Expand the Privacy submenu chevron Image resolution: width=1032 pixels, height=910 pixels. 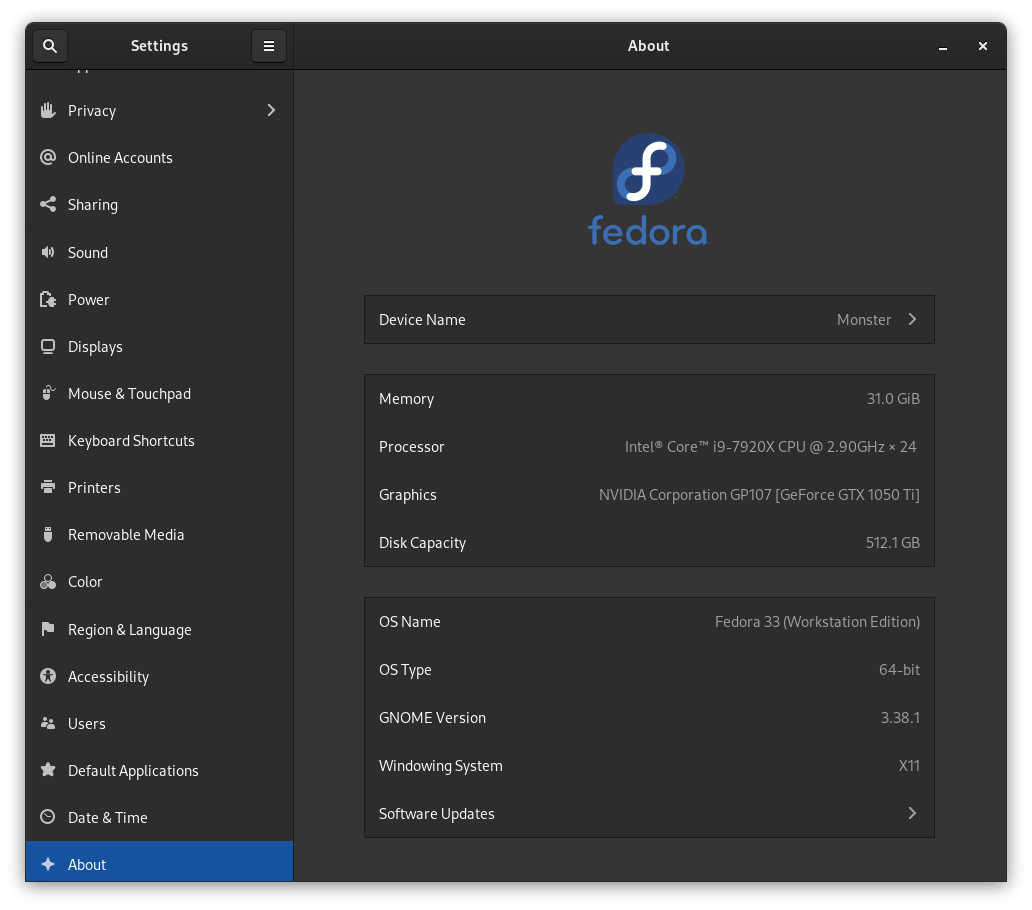tap(271, 111)
